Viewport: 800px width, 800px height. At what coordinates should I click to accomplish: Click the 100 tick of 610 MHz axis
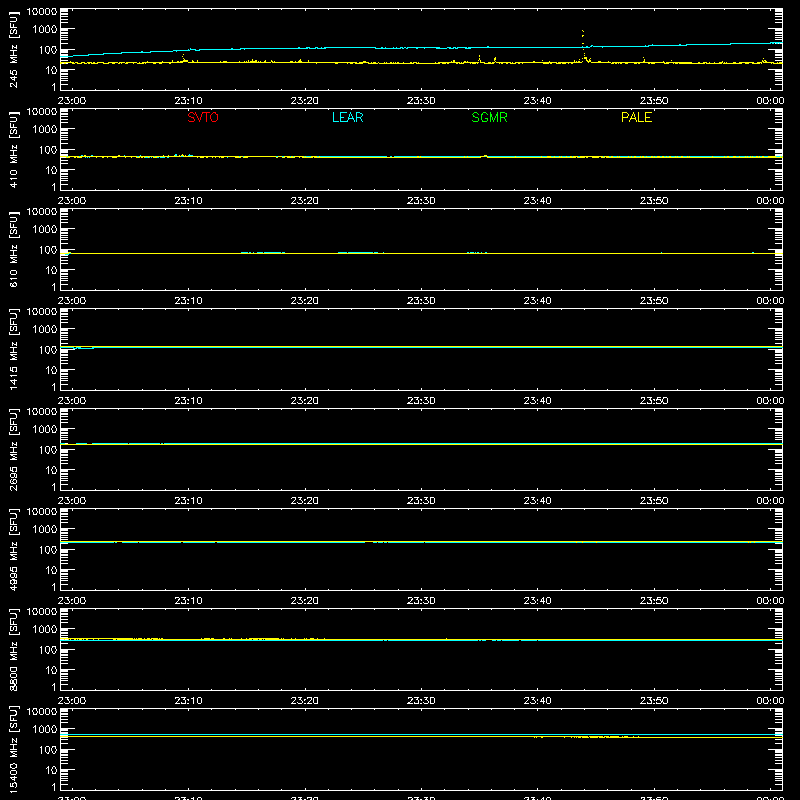coord(48,250)
